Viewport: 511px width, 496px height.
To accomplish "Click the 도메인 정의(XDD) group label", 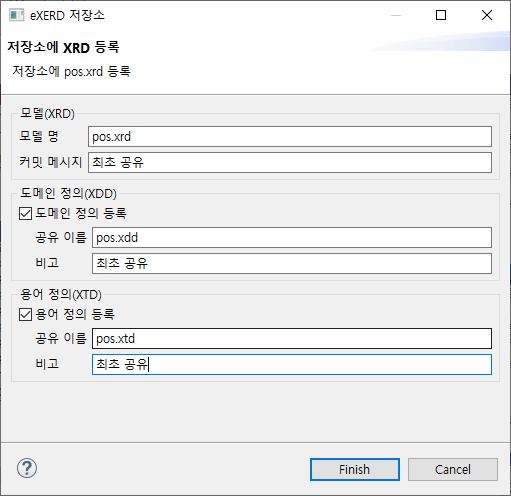I will pos(68,193).
